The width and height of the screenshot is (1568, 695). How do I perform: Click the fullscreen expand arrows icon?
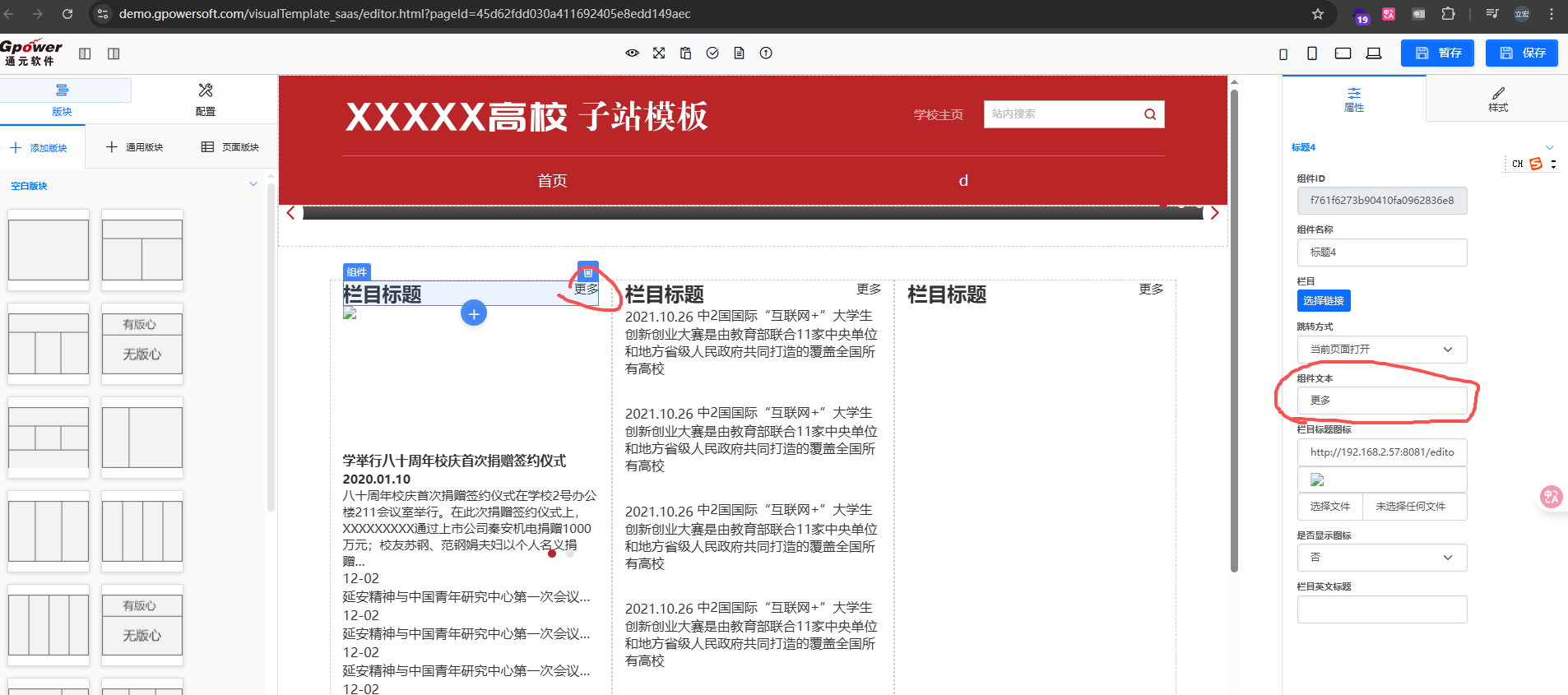tap(659, 53)
